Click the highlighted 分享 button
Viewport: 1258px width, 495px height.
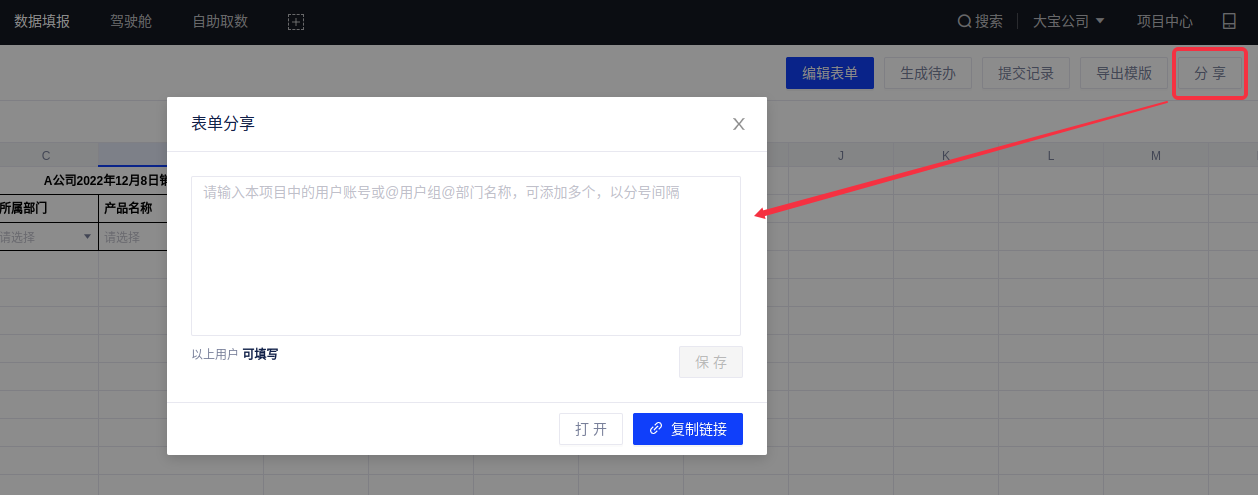tap(1209, 73)
